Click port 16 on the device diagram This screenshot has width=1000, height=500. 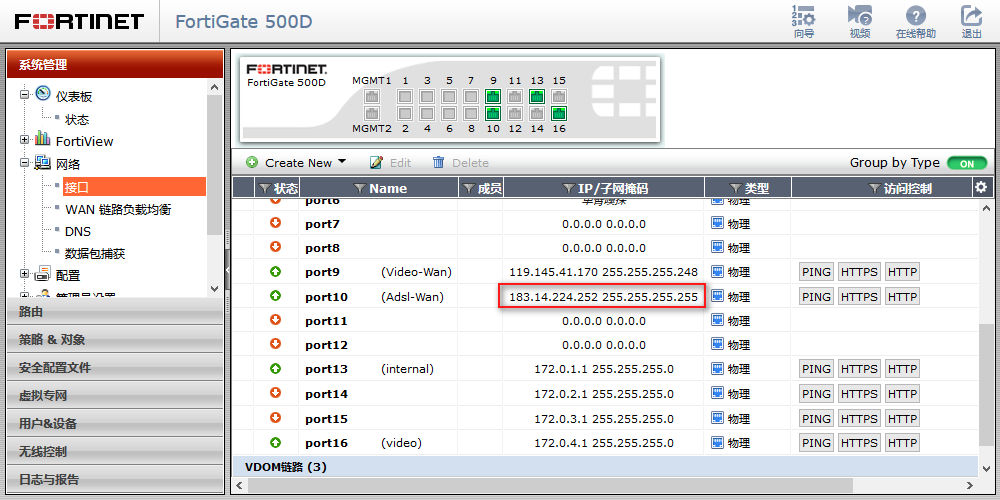click(x=559, y=114)
